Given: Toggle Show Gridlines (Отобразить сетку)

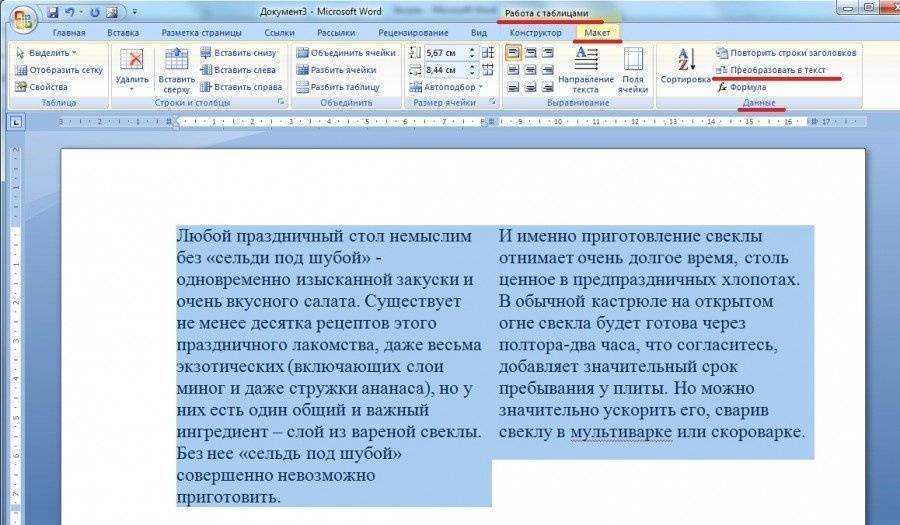Looking at the screenshot, I should point(58,70).
